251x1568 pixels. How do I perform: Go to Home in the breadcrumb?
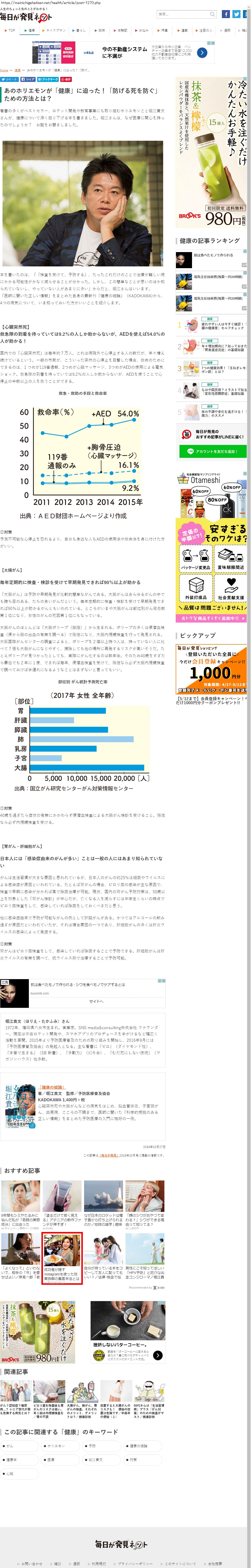tap(4, 71)
